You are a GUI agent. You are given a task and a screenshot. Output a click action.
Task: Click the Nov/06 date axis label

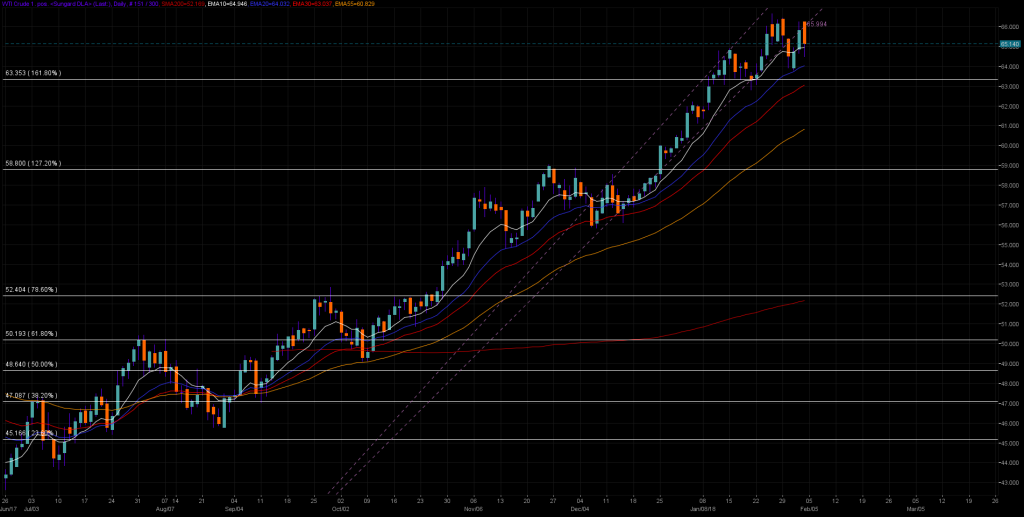coord(473,508)
